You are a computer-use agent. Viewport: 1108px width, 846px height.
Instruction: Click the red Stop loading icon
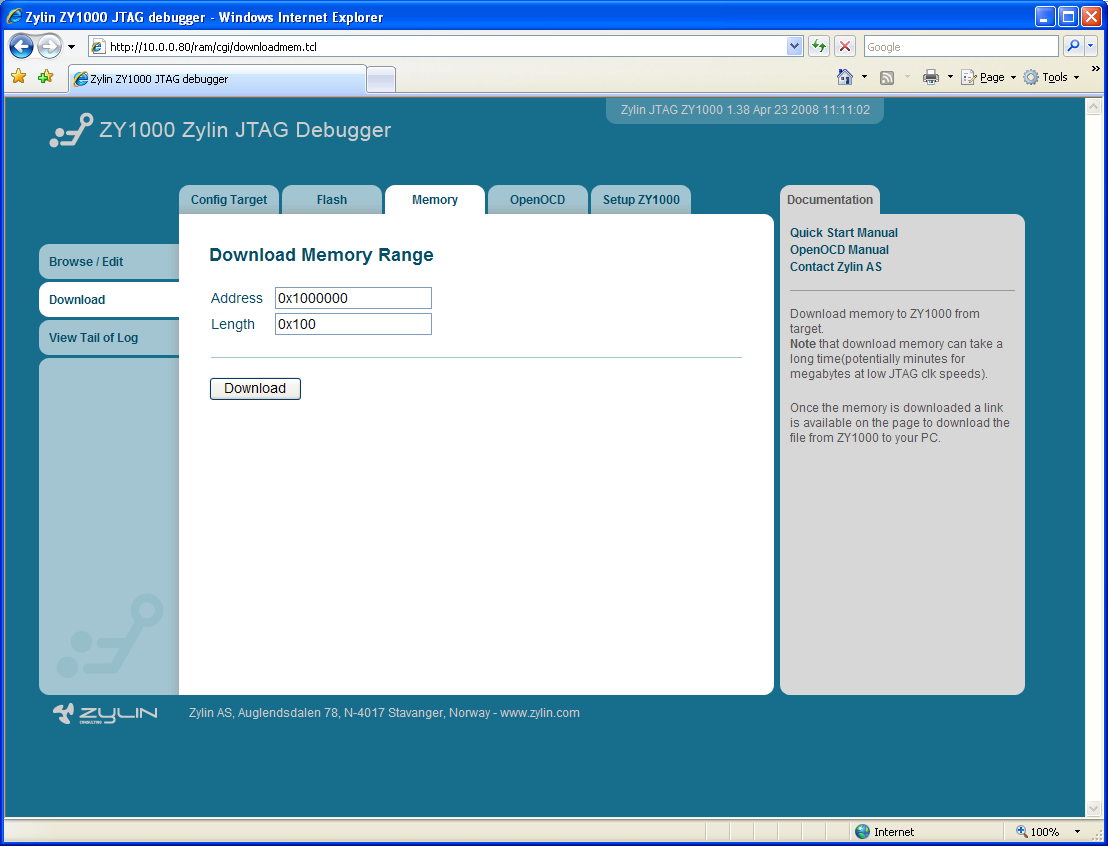point(844,47)
